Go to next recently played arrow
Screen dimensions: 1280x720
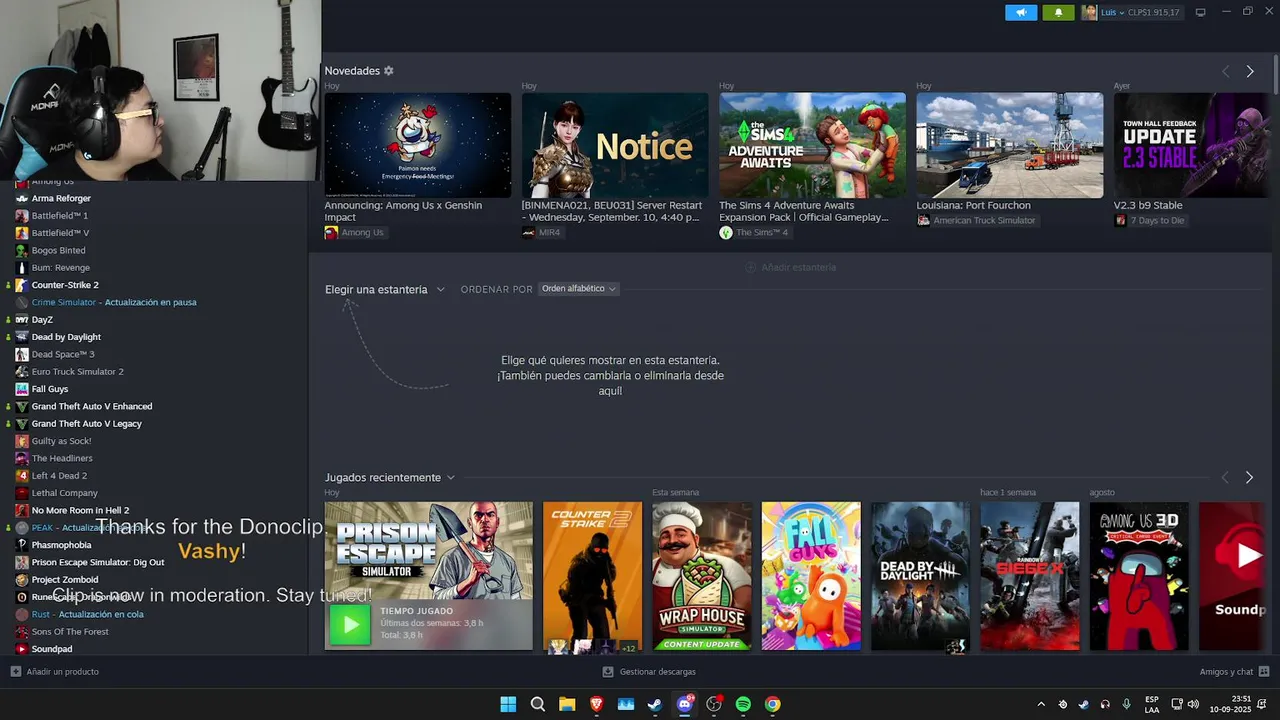[x=1249, y=477]
